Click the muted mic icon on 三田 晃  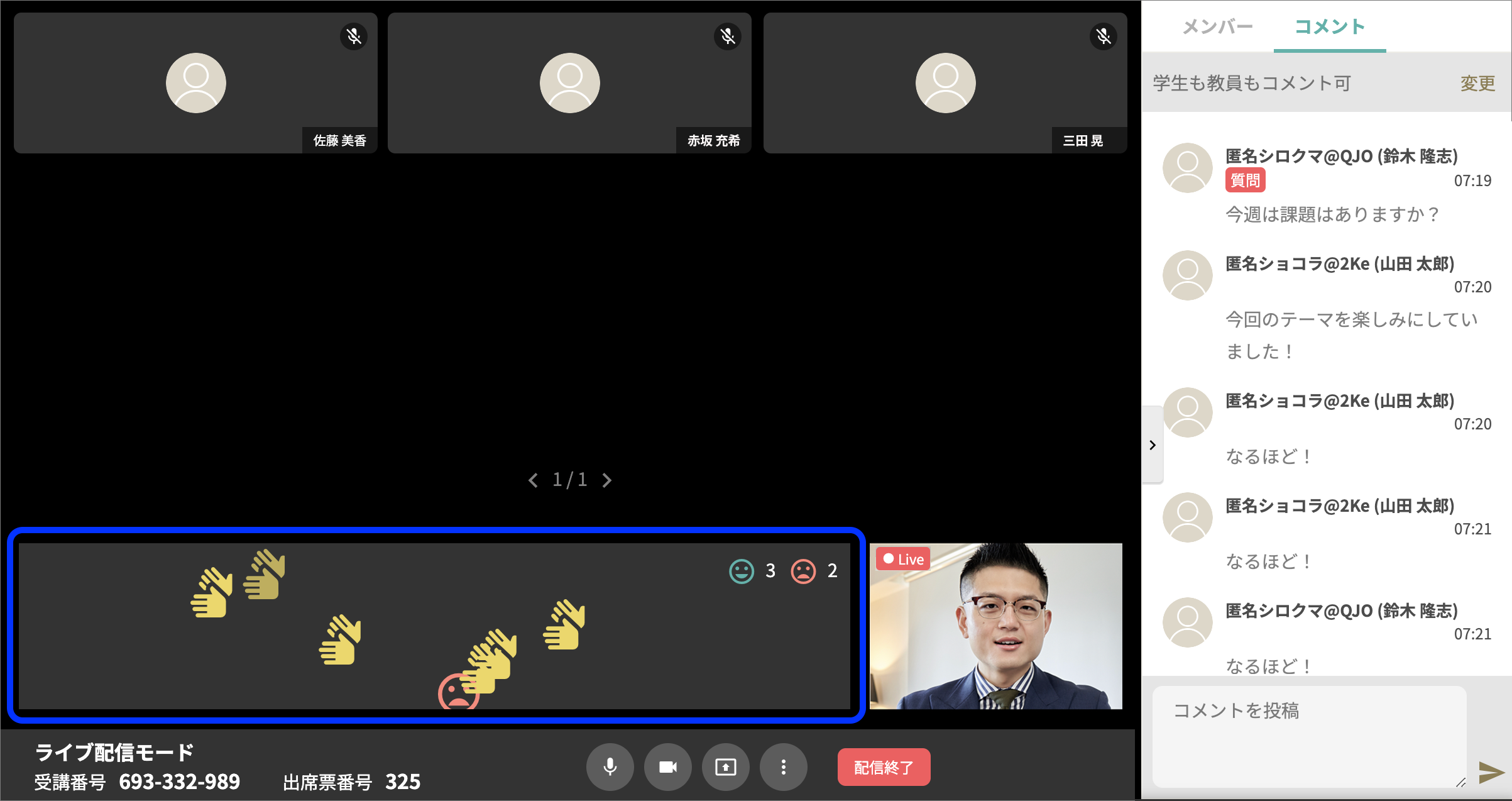[1104, 36]
